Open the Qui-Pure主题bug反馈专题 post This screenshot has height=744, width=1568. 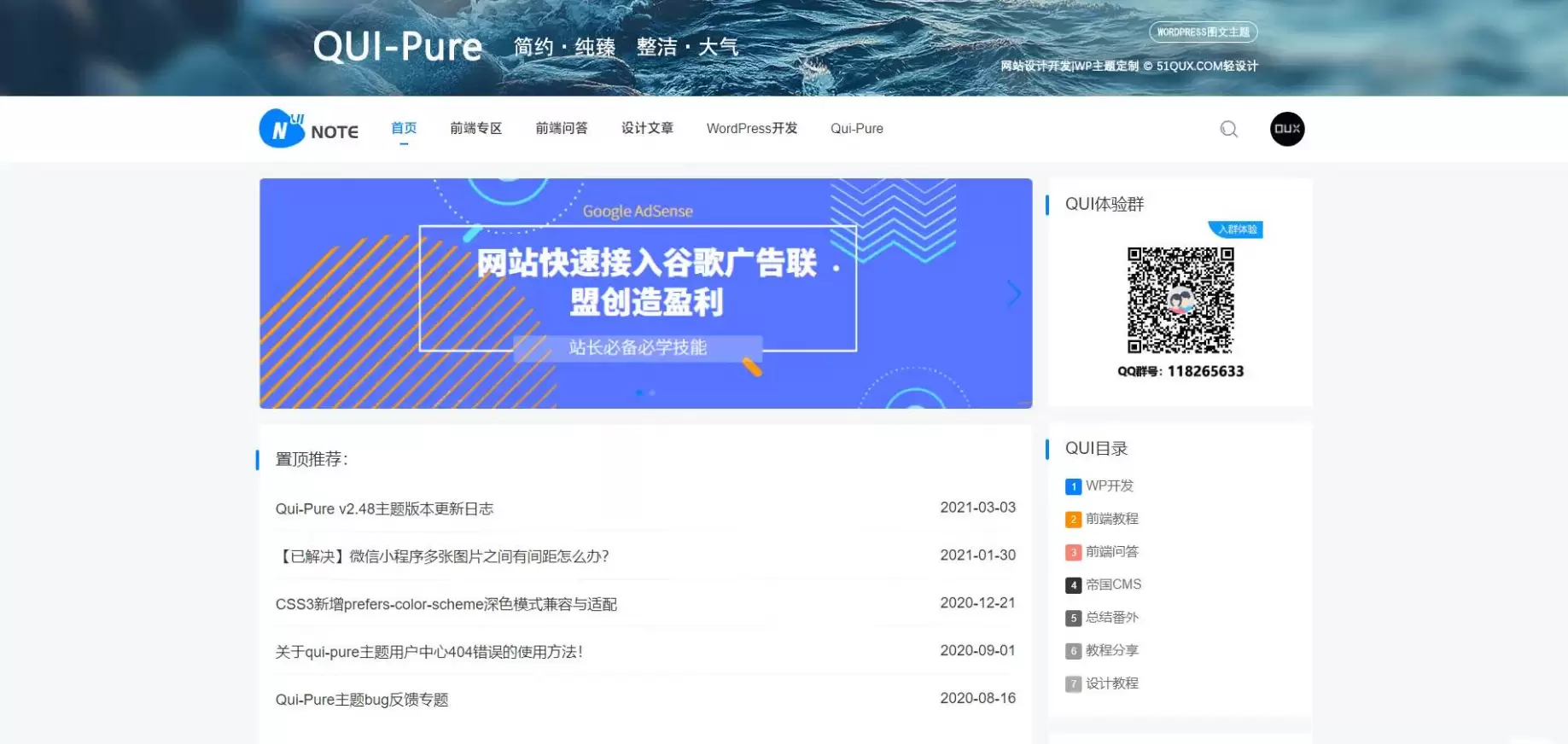[362, 700]
